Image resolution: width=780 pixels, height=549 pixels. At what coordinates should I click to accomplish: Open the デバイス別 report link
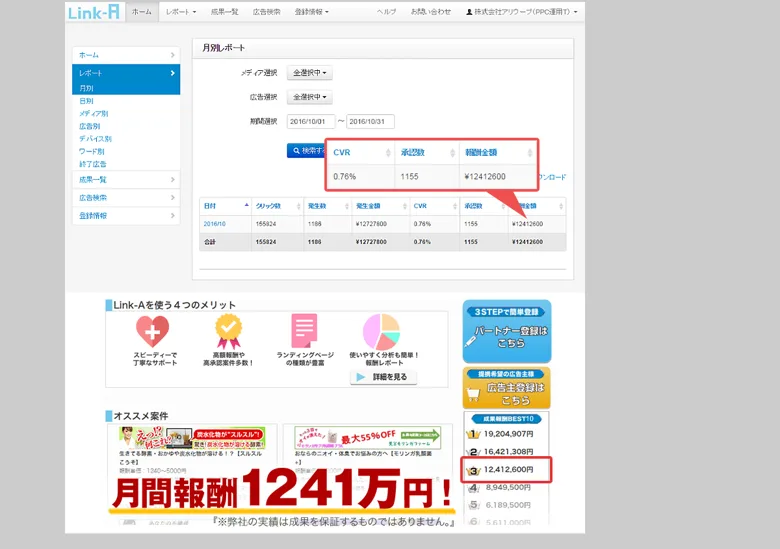click(x=95, y=139)
